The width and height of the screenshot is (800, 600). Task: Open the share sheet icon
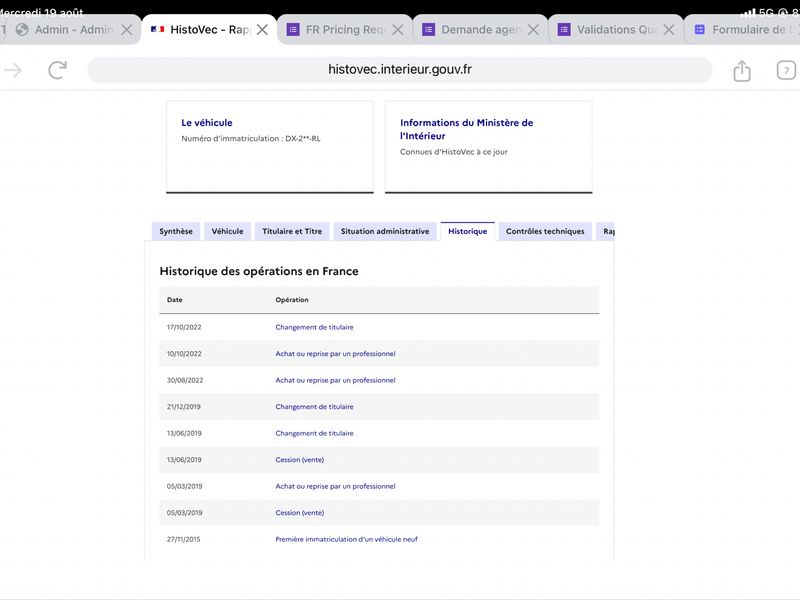click(742, 70)
